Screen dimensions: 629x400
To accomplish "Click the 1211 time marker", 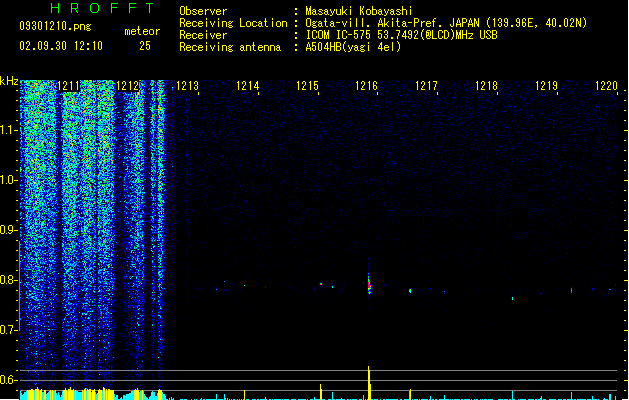I will (69, 86).
